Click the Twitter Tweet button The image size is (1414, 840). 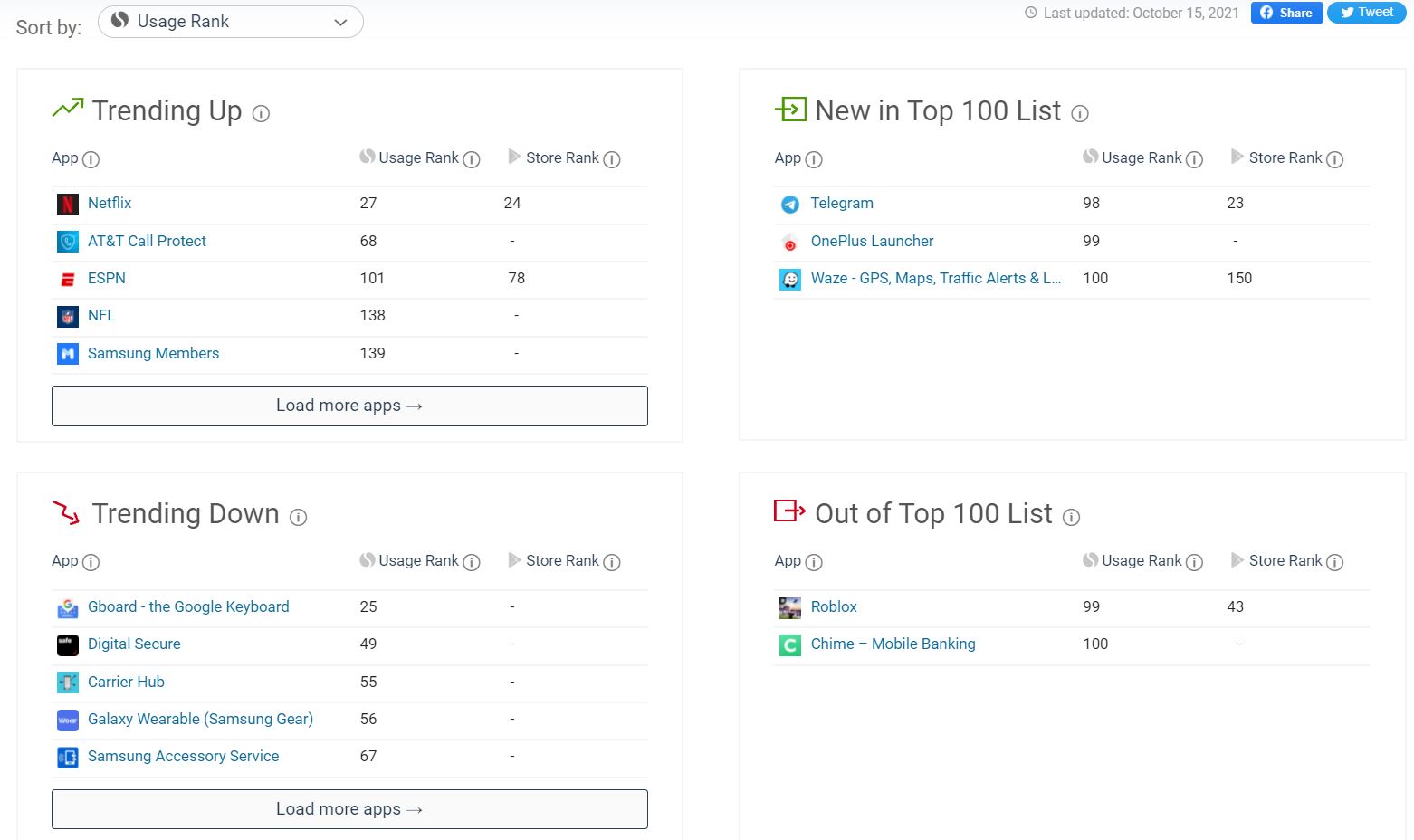click(1367, 13)
